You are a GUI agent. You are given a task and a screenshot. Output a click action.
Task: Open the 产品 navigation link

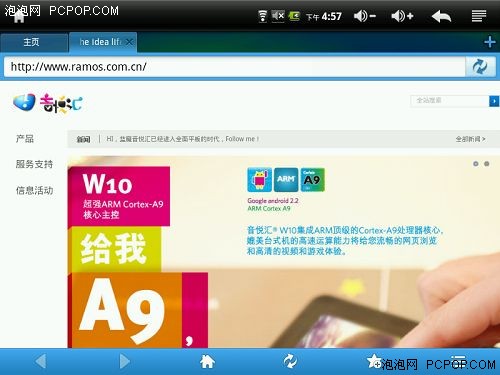pos(25,139)
